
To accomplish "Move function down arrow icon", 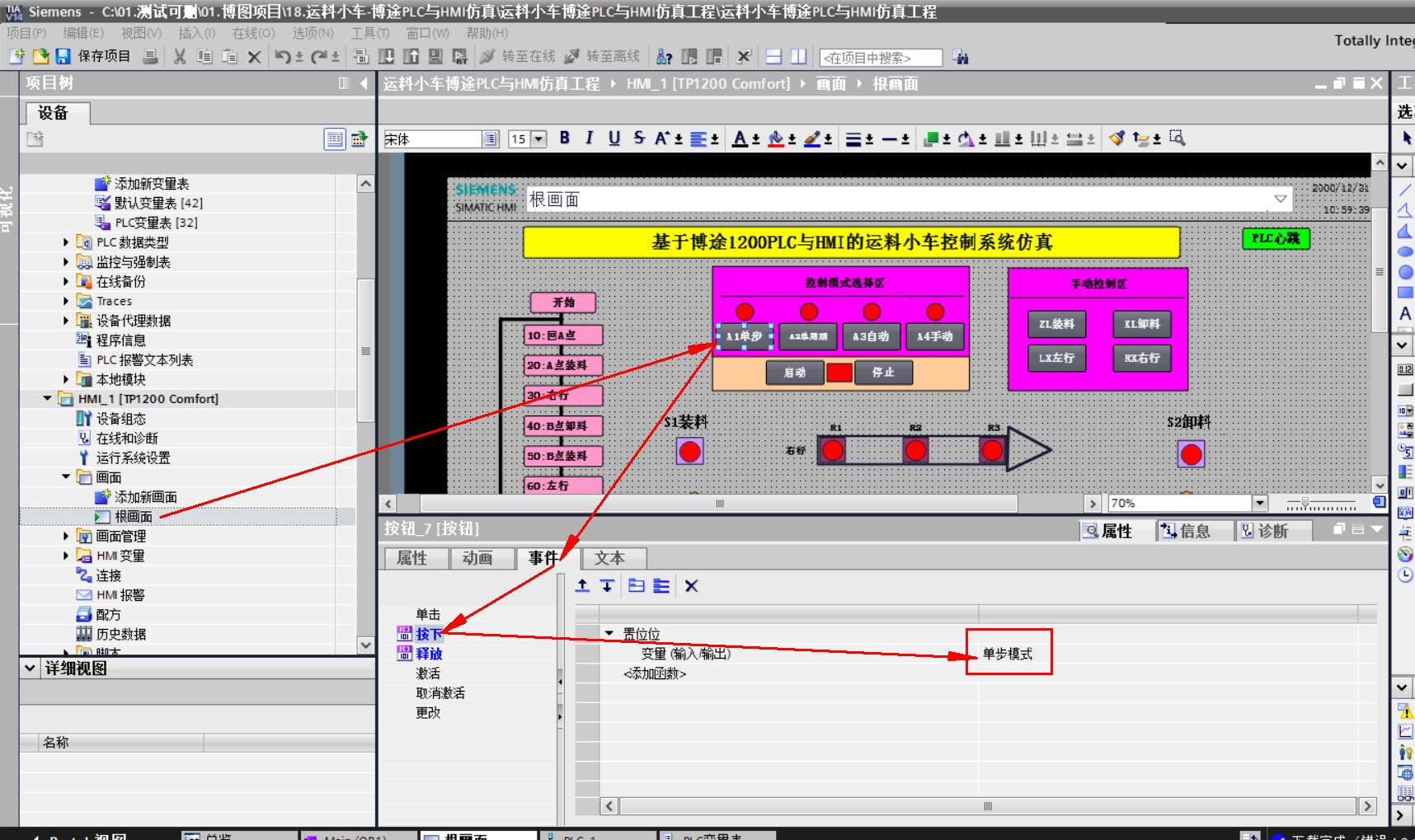I will tap(607, 586).
